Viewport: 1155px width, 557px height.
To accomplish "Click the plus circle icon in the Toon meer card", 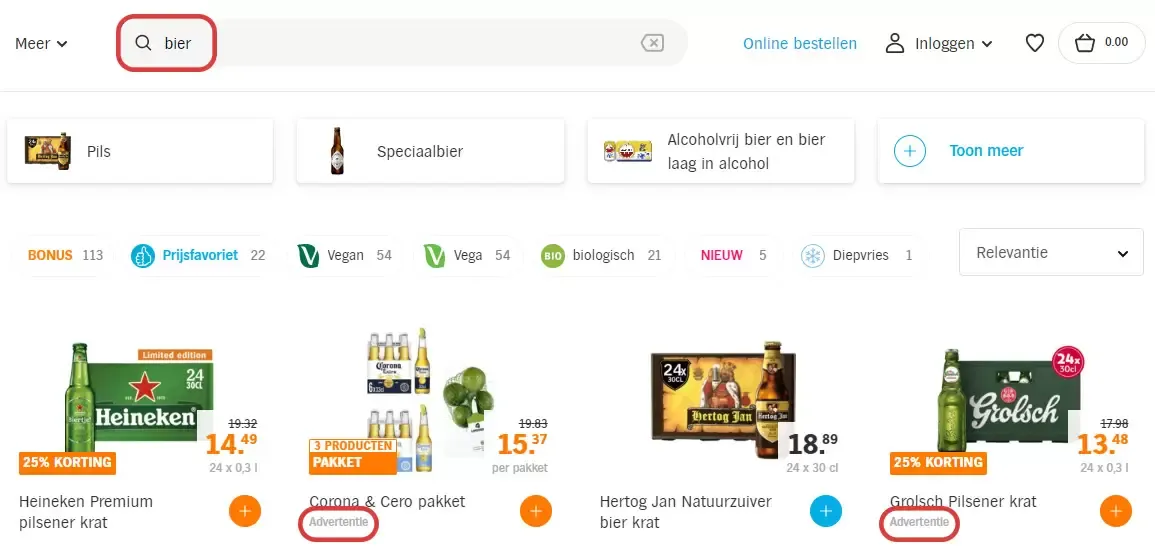I will [910, 151].
